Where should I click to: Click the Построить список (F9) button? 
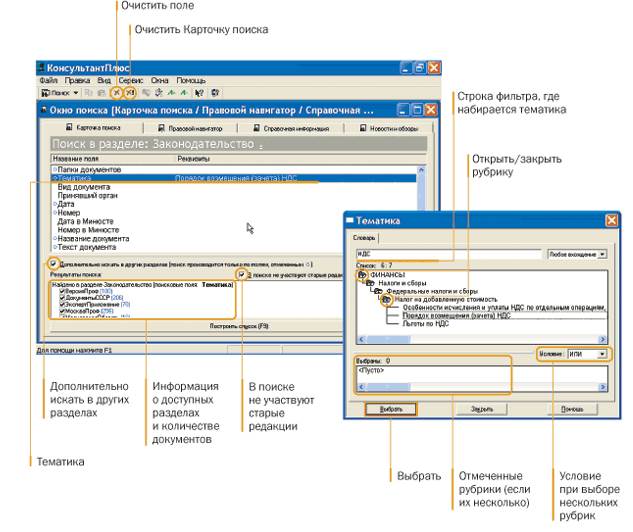pyautogui.click(x=239, y=326)
